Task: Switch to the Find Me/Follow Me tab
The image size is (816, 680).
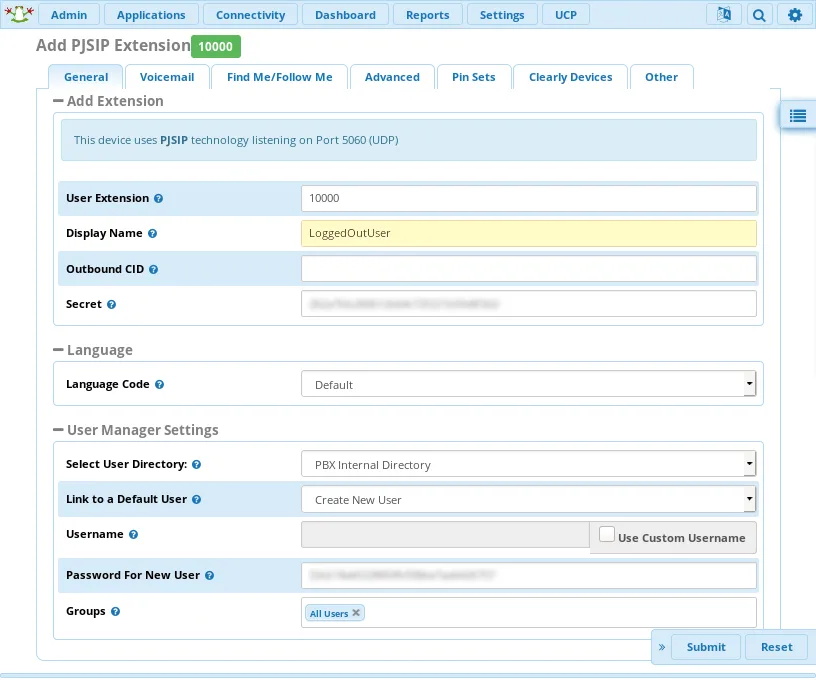Action: [x=279, y=77]
